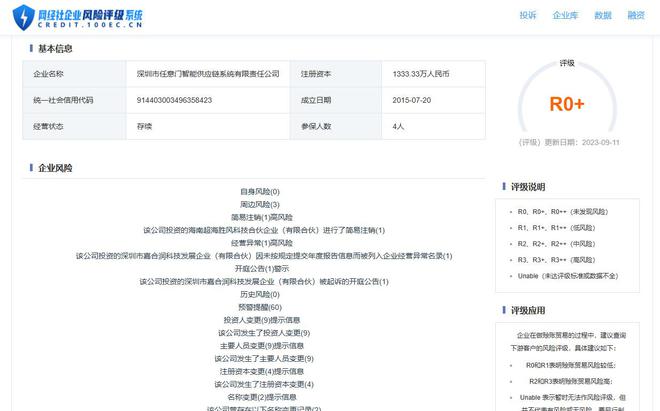Click the R3、R3+、R3++ (高风险) entry
The height and width of the screenshot is (411, 660).
click(556, 260)
